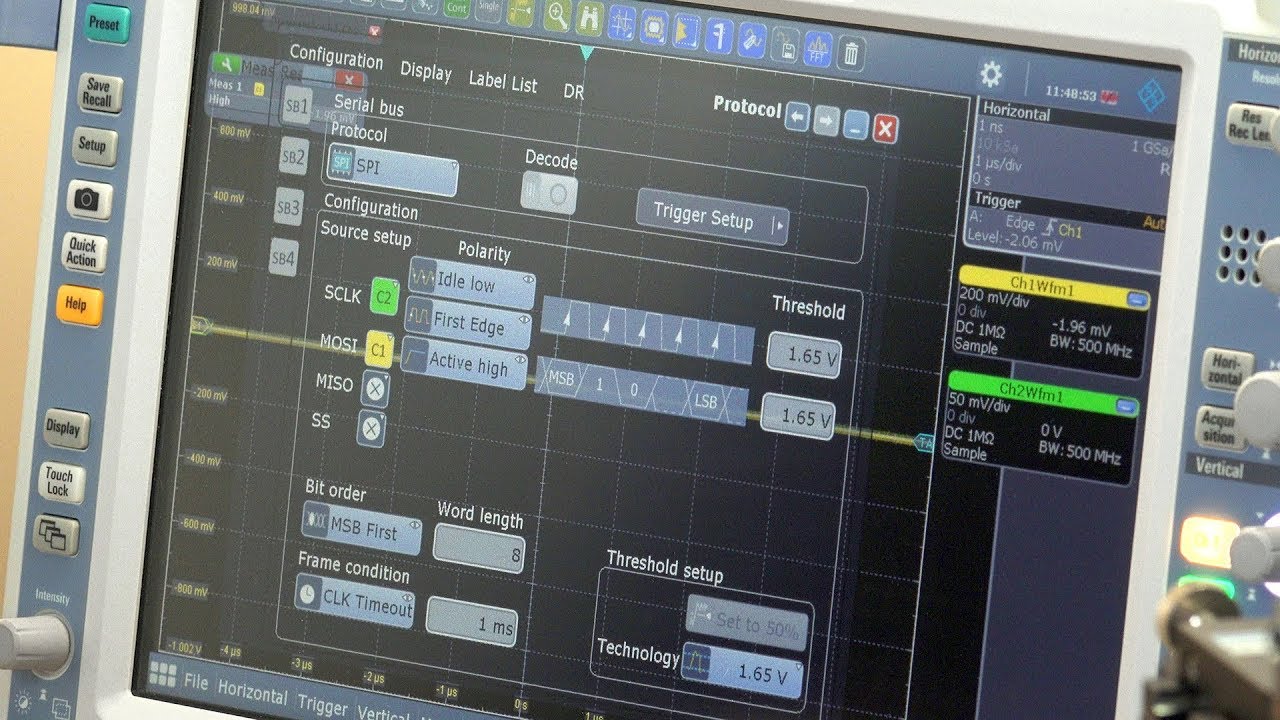Open the Active high polarity dropdown
This screenshot has height=720, width=1280.
tap(465, 363)
